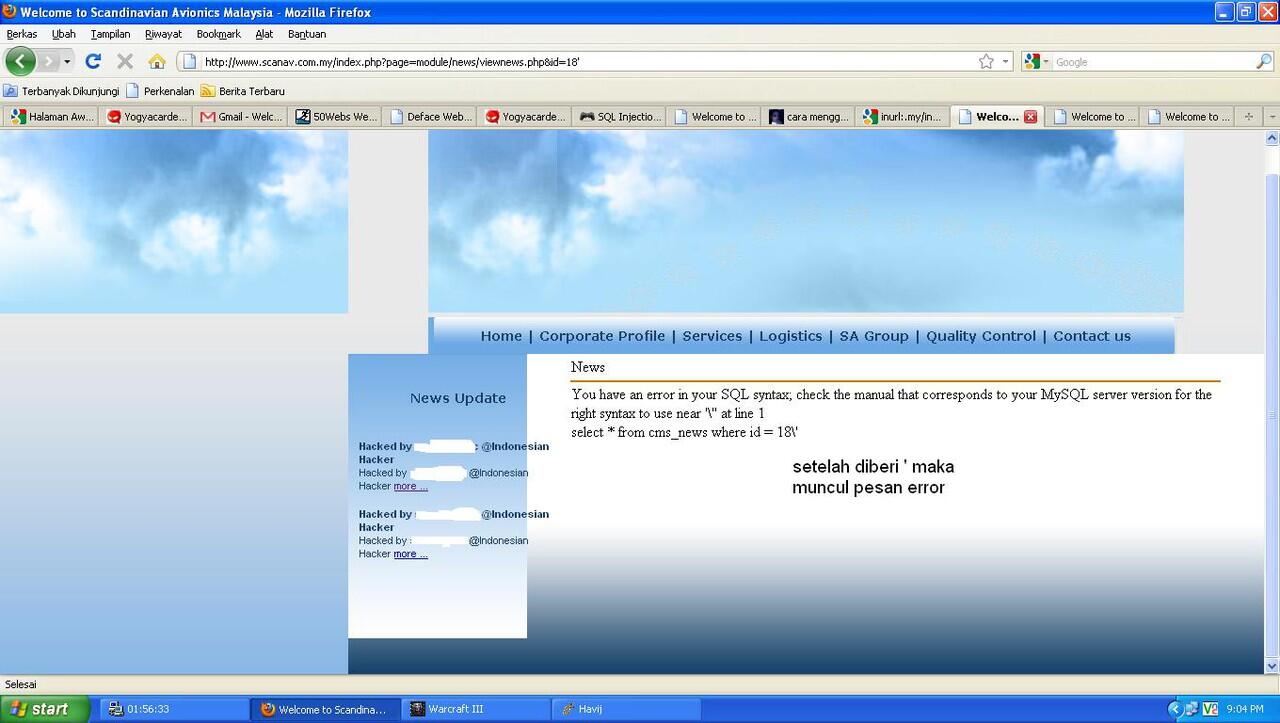Go back with the green Back arrow
1280x723 pixels.
20,61
